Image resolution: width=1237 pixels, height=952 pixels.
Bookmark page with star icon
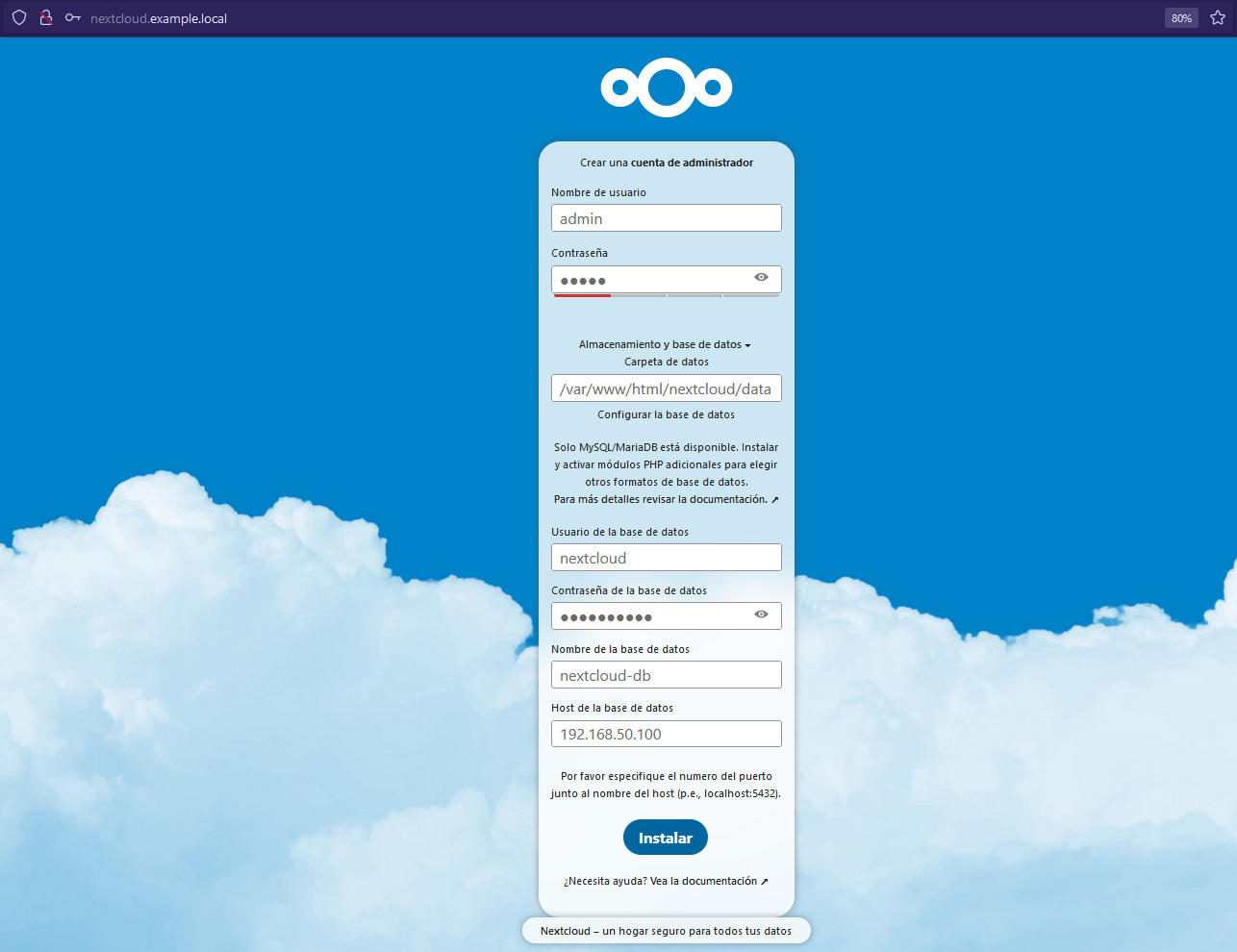coord(1218,18)
